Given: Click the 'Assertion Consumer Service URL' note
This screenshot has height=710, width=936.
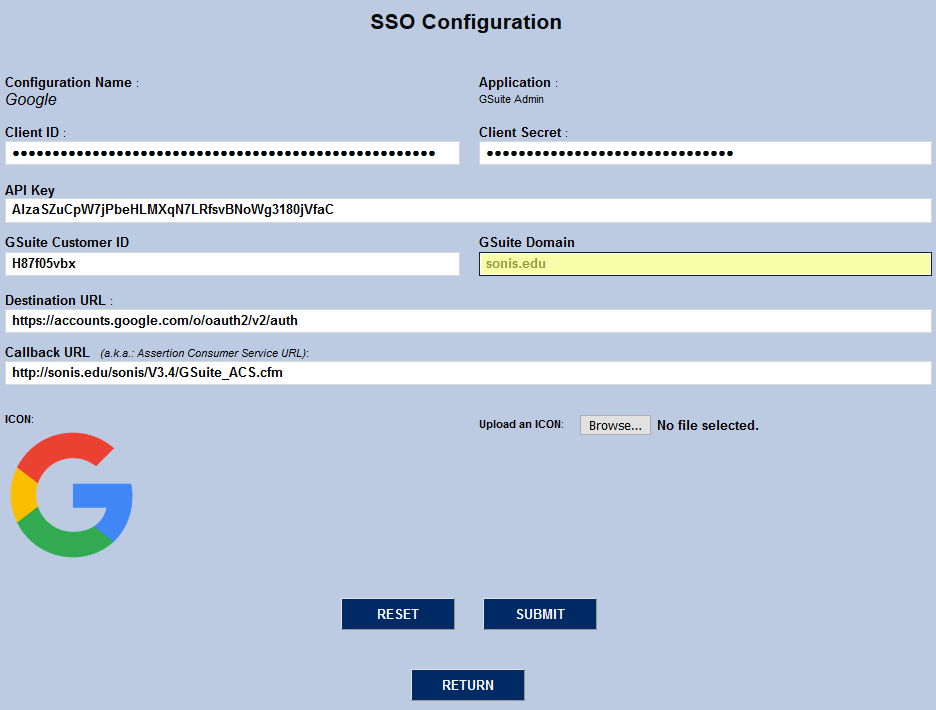Looking at the screenshot, I should [x=204, y=353].
